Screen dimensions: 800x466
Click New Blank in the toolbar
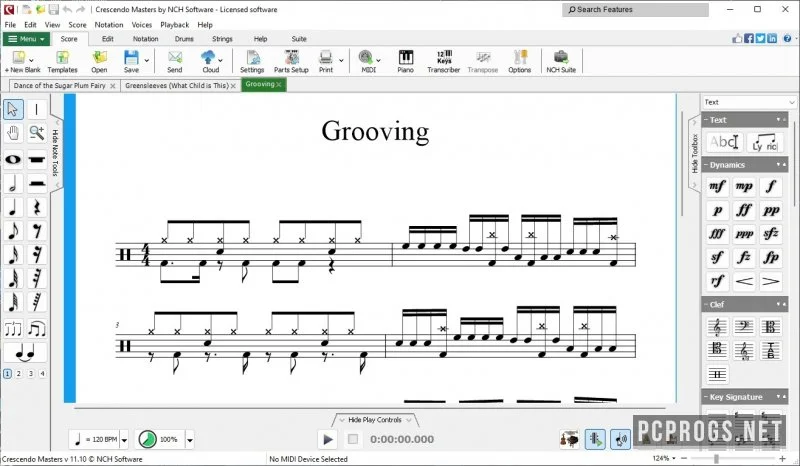(22, 62)
